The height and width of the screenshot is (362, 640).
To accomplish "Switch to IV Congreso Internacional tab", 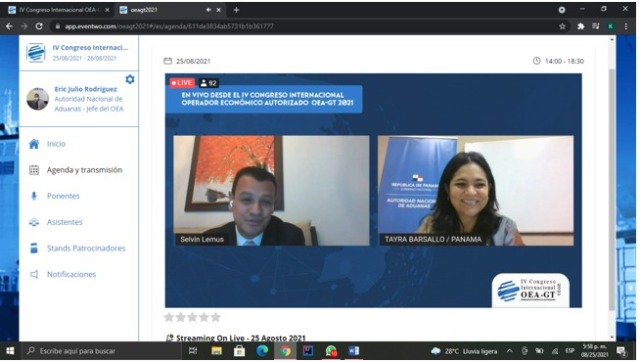I will [58, 10].
